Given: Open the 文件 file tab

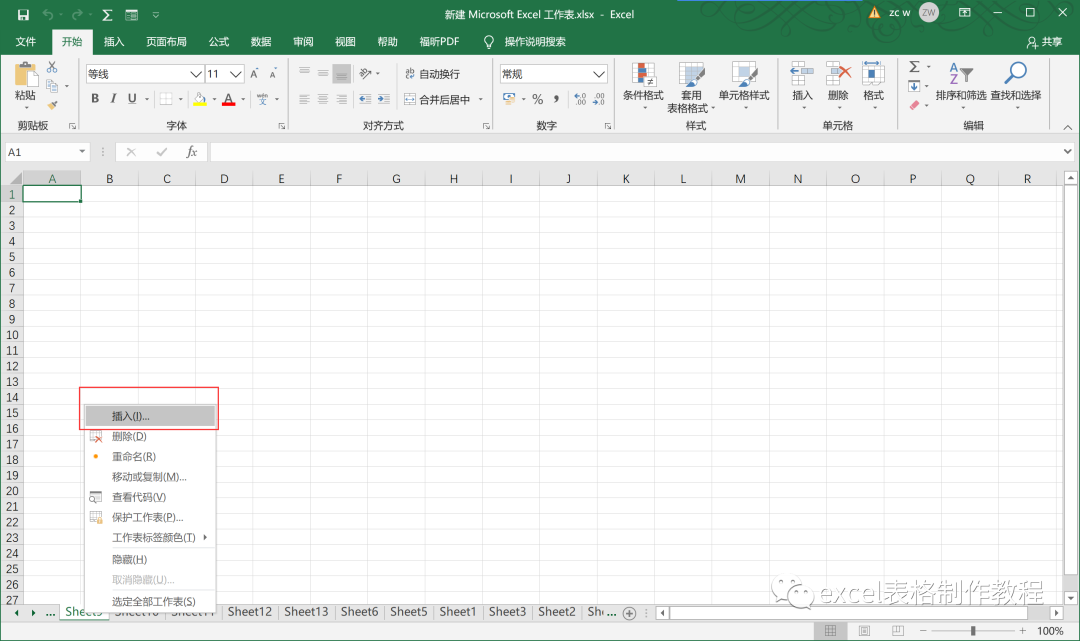Looking at the screenshot, I should click(26, 42).
